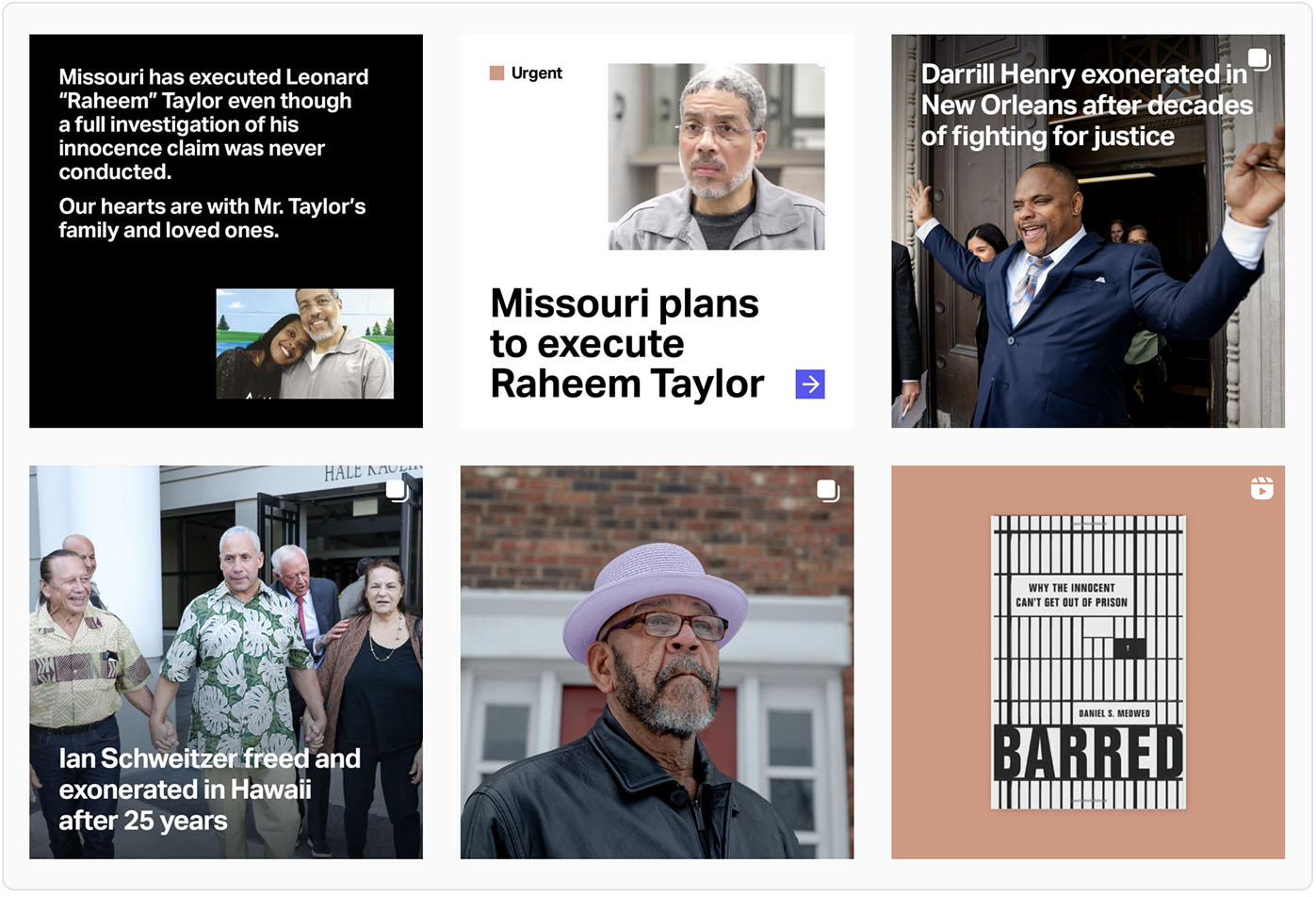Open Darrill Henry exonerated headline
This screenshot has width=1316, height=897.
tap(1086, 106)
